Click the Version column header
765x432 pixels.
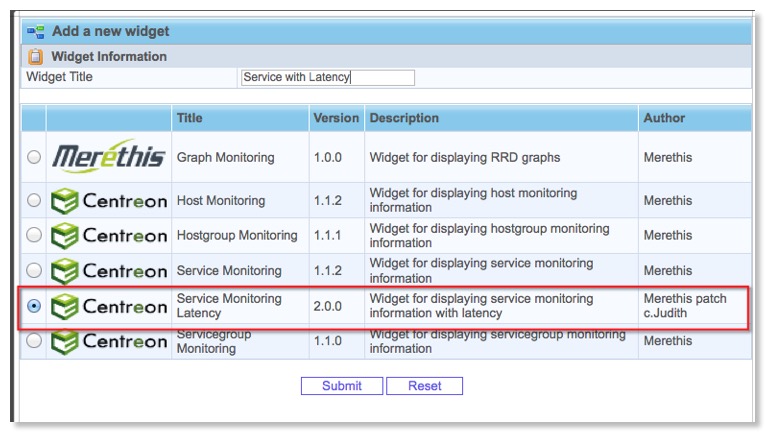tap(336, 118)
